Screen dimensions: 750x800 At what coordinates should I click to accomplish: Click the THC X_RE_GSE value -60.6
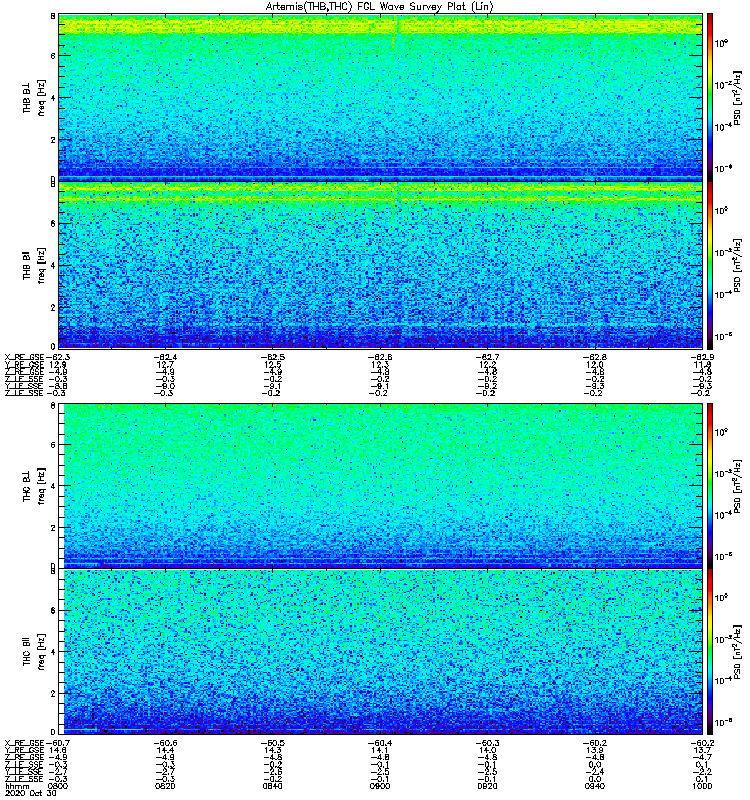166,743
